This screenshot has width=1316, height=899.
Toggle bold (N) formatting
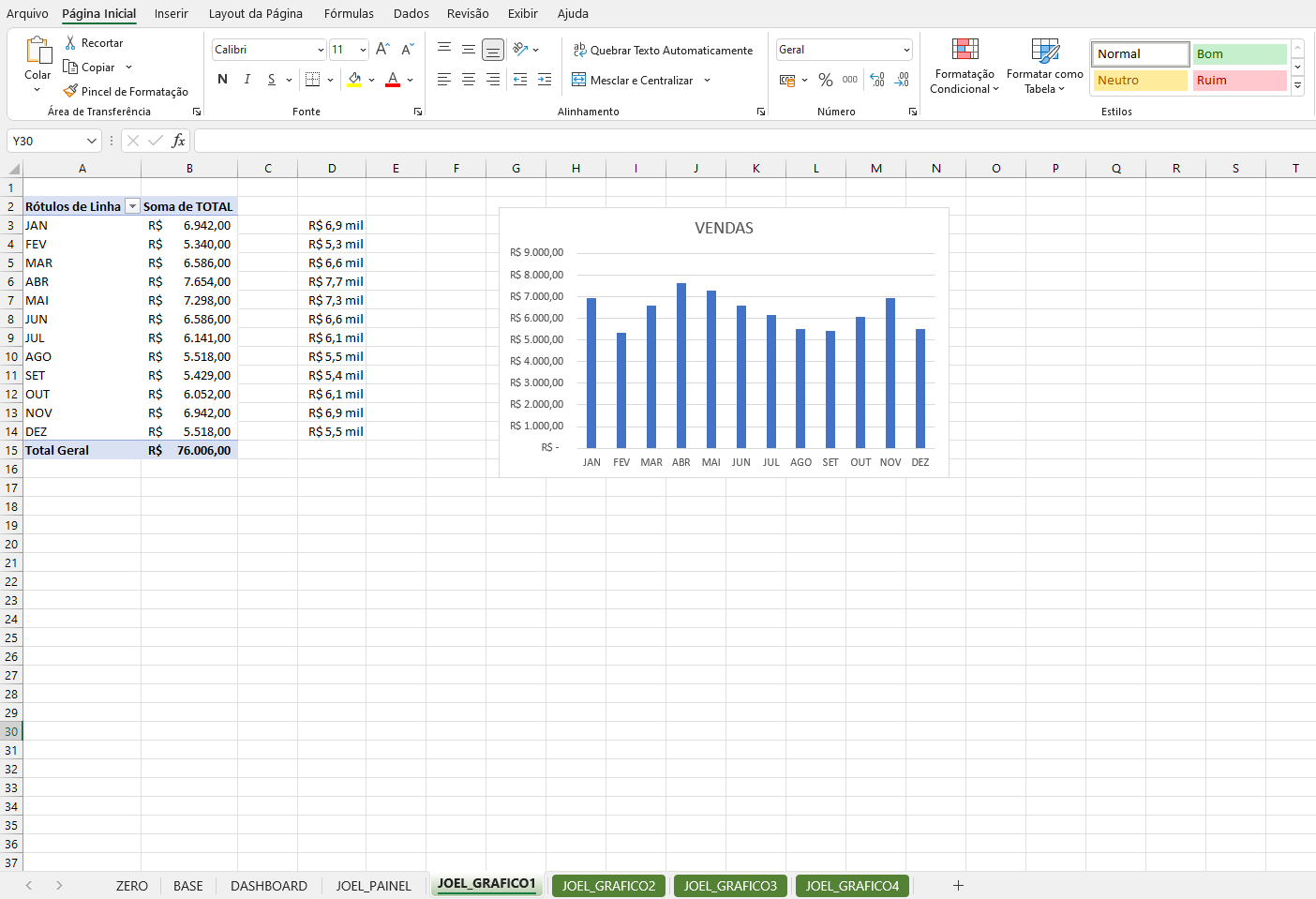coord(222,80)
